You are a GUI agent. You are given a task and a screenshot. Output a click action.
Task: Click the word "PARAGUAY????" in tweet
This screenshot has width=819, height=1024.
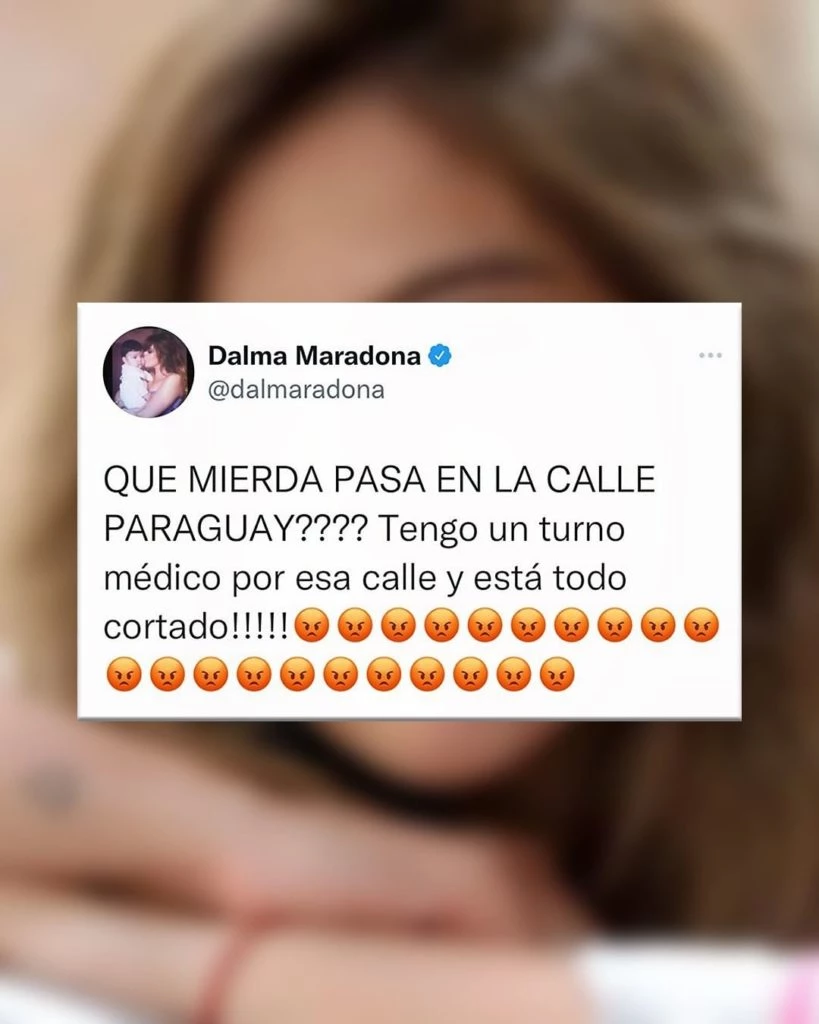(236, 528)
